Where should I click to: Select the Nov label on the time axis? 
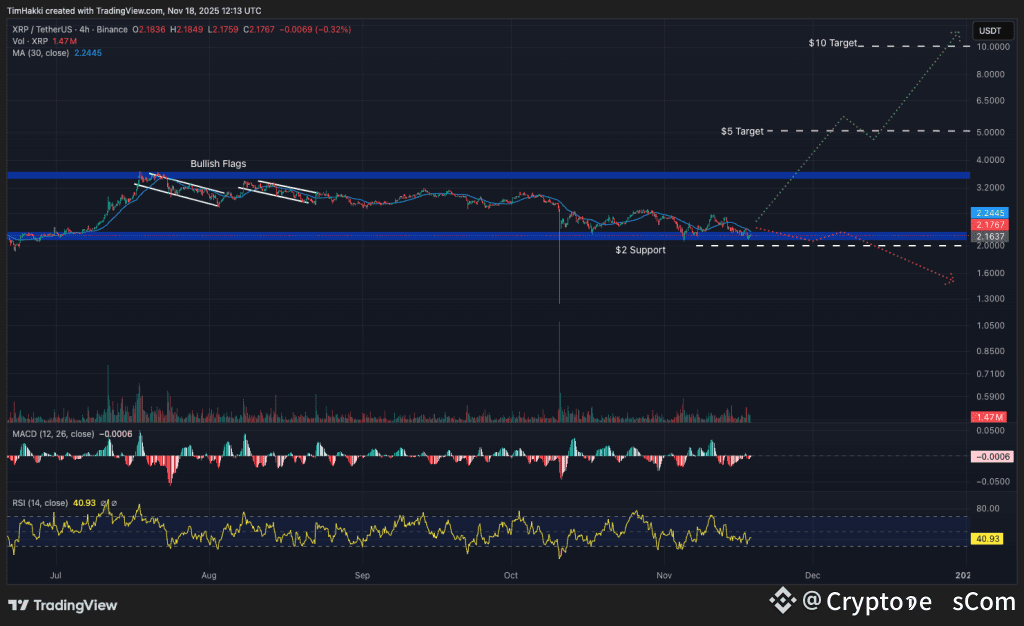pyautogui.click(x=663, y=576)
